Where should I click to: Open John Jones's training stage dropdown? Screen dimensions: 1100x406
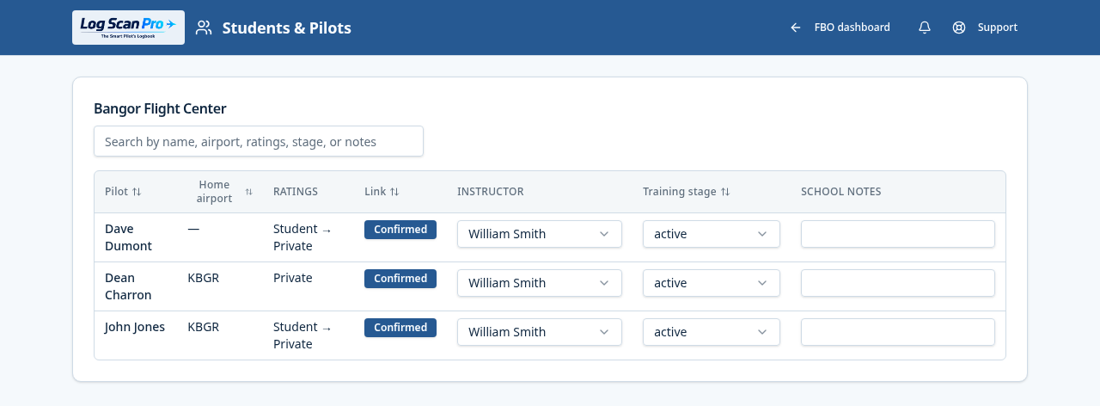711,332
